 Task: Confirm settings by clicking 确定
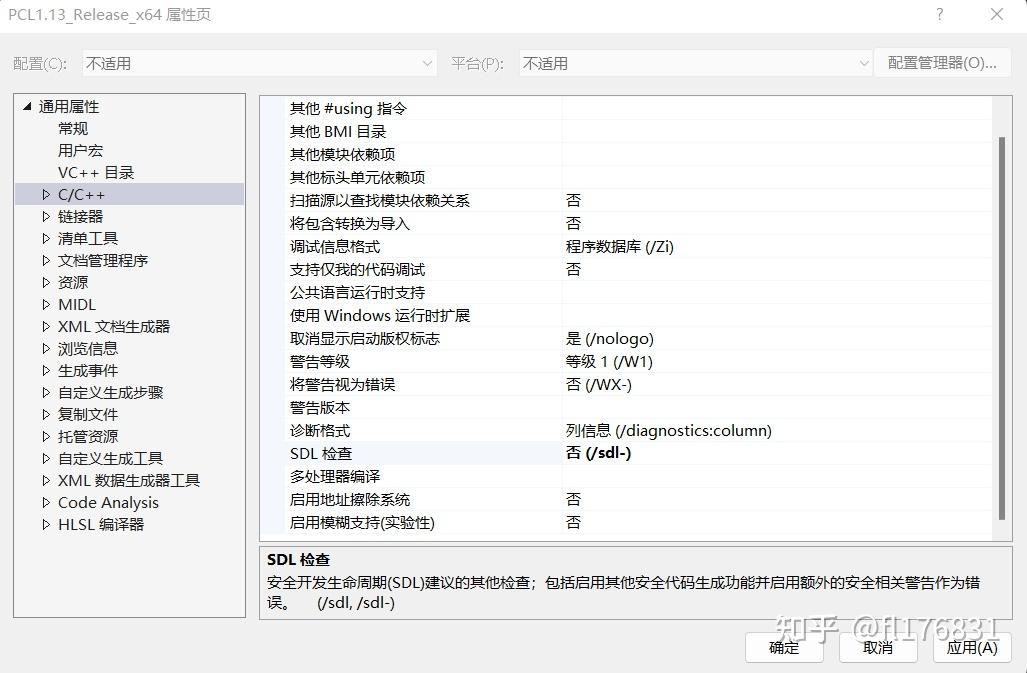[783, 647]
